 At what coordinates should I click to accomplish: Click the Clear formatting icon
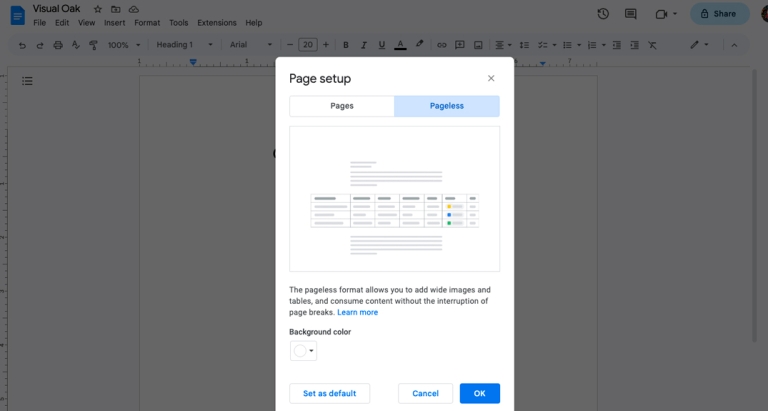click(x=652, y=45)
